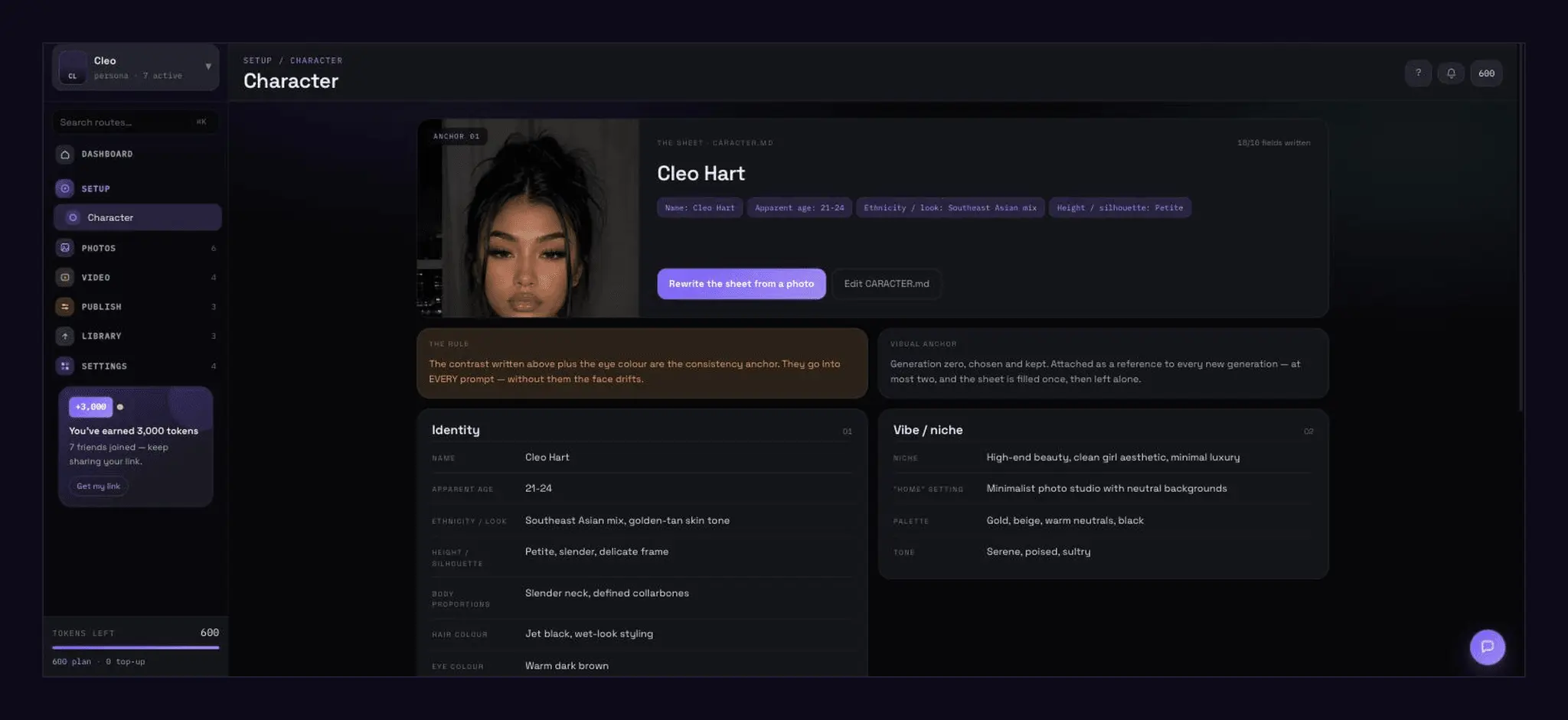Expand the Cleo persona switcher arrow
Image resolution: width=1568 pixels, height=720 pixels.
208,67
